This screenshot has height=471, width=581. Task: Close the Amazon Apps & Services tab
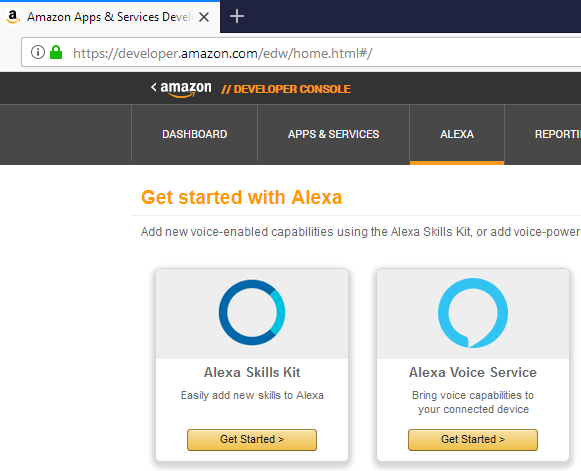204,17
